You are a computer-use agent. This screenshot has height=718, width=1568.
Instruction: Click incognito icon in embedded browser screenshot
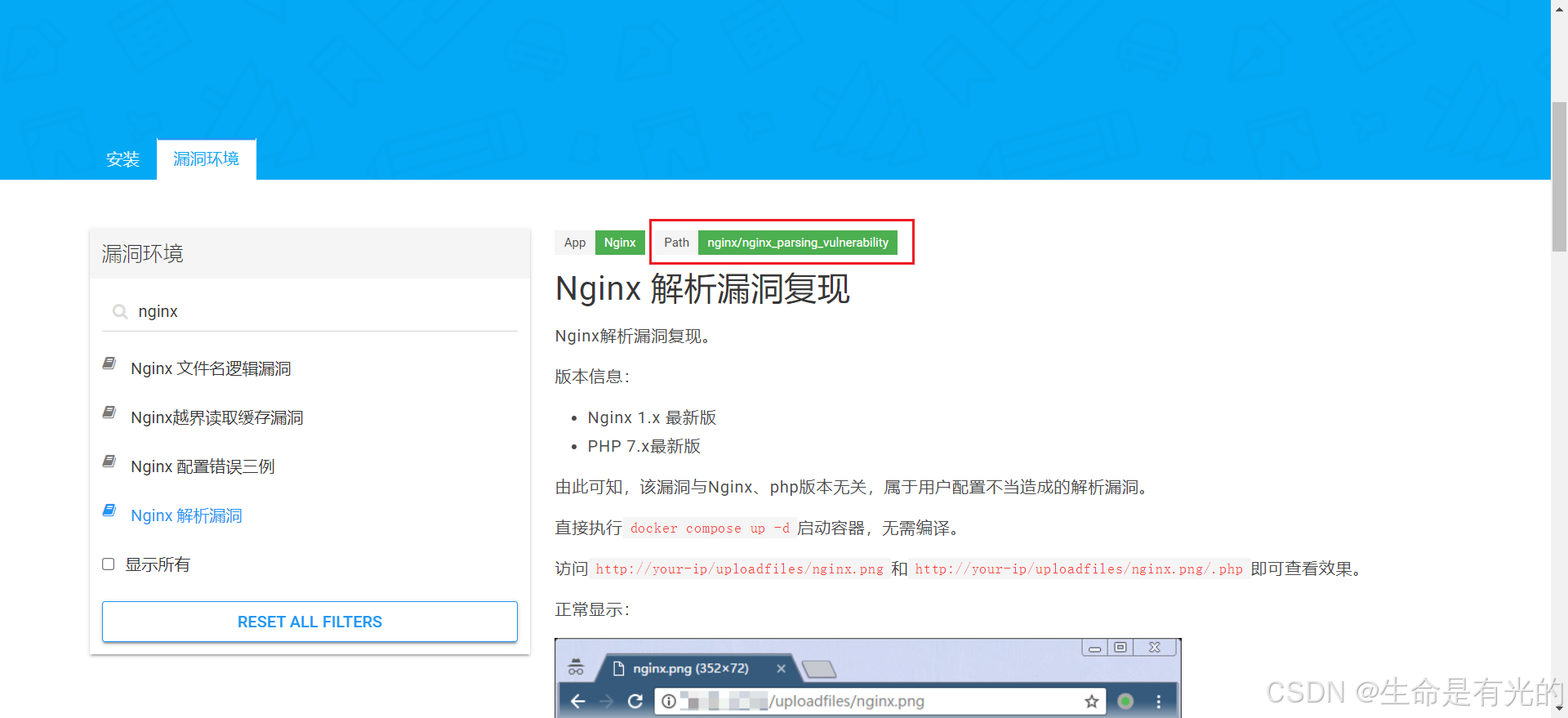[x=576, y=667]
